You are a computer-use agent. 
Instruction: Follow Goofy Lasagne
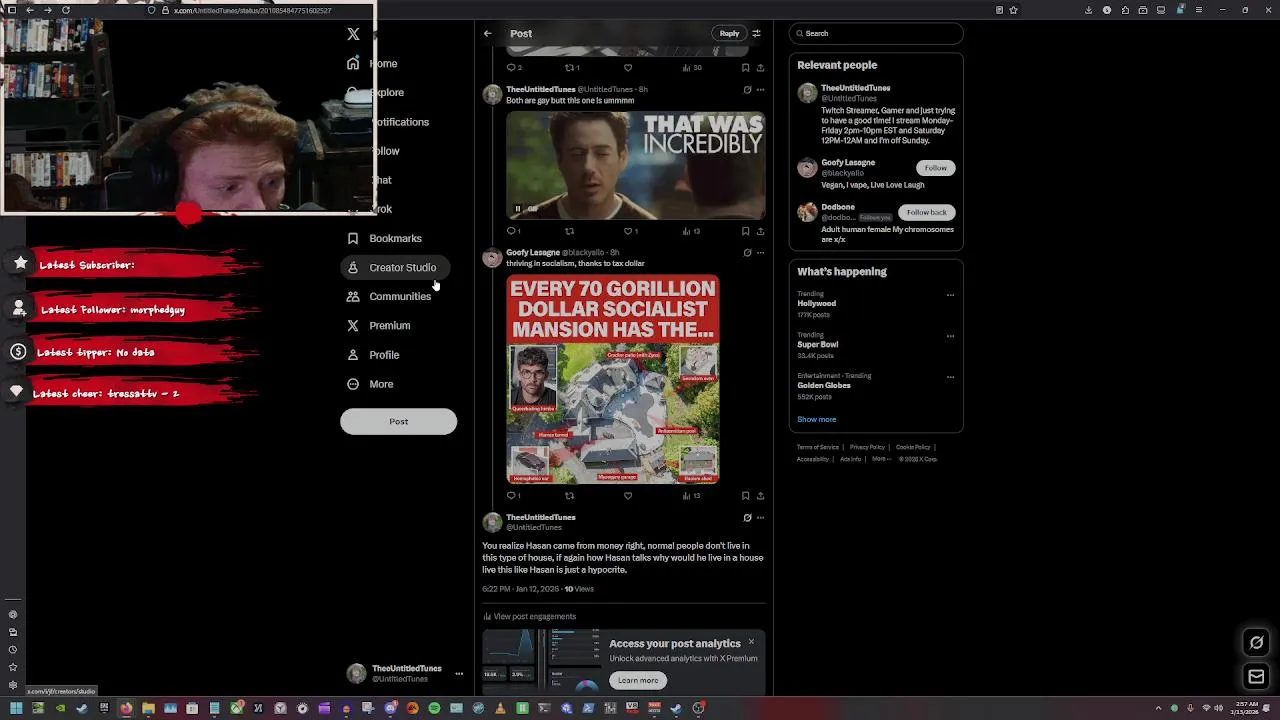pos(935,167)
